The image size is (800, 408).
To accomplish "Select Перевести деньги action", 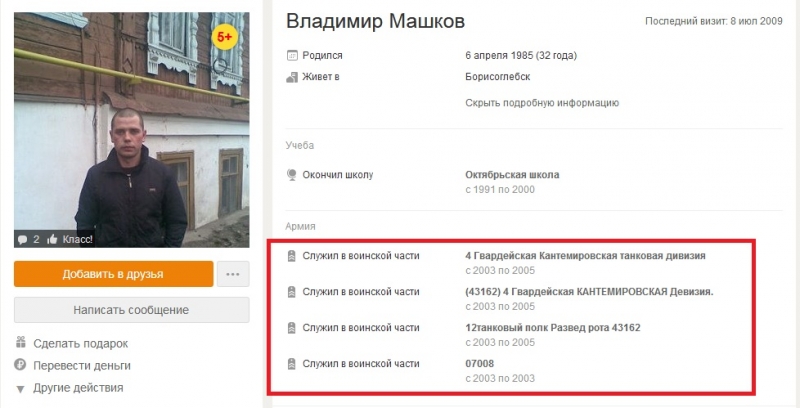I will point(82,366).
